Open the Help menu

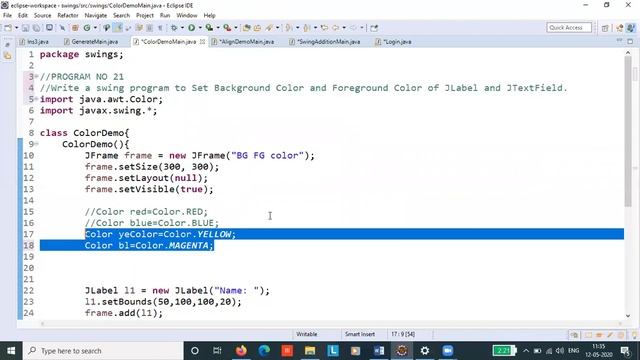pos(209,15)
